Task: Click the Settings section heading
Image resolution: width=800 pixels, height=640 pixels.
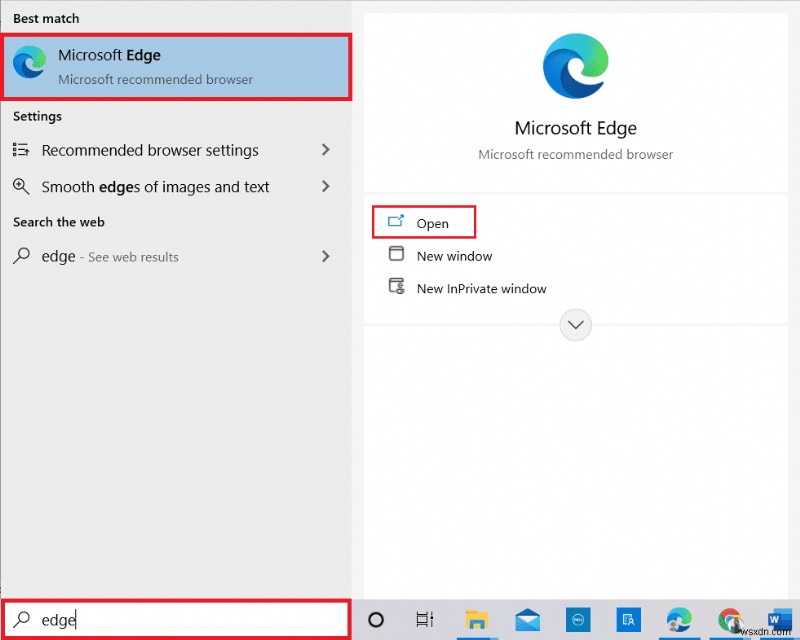Action: click(37, 116)
